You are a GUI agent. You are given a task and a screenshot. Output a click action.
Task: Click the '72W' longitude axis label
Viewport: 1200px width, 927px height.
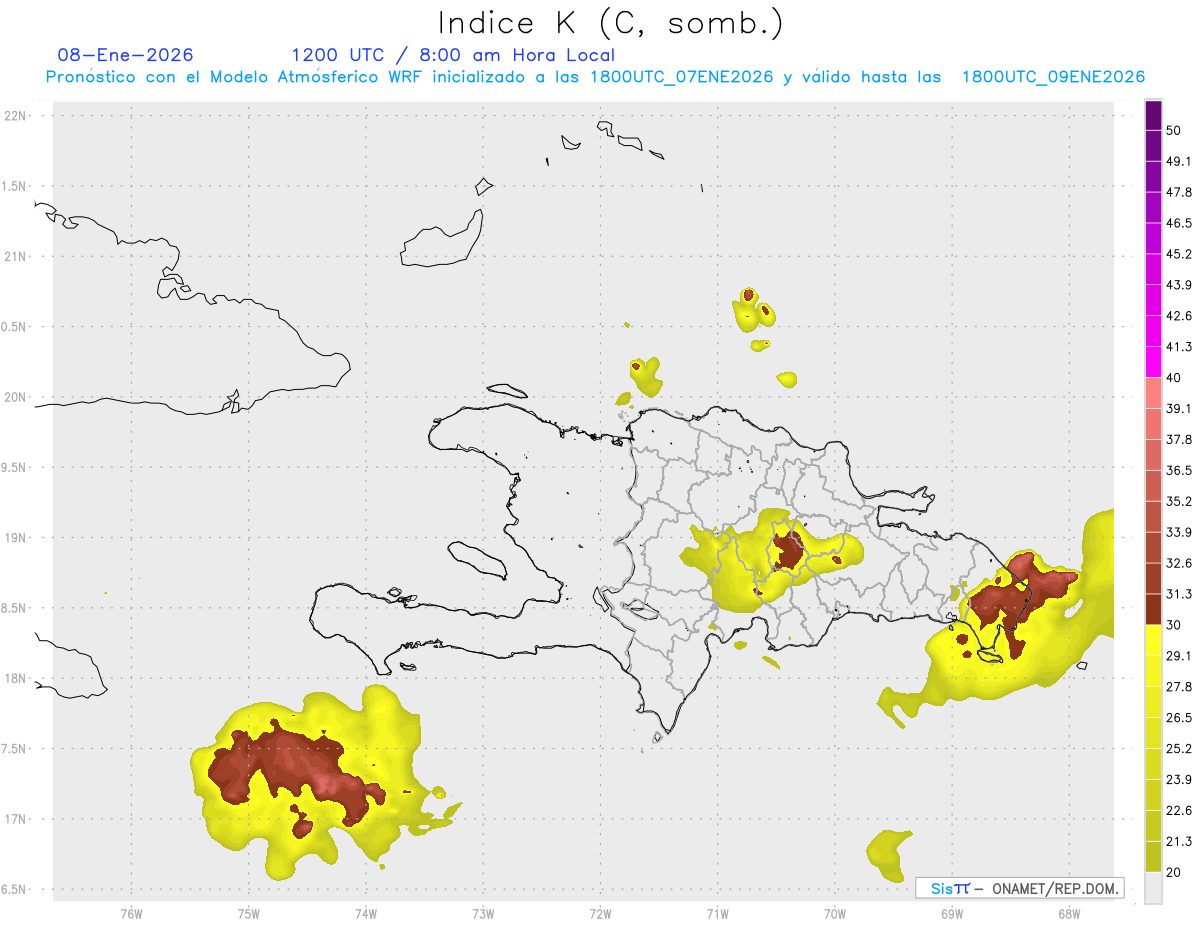point(600,913)
